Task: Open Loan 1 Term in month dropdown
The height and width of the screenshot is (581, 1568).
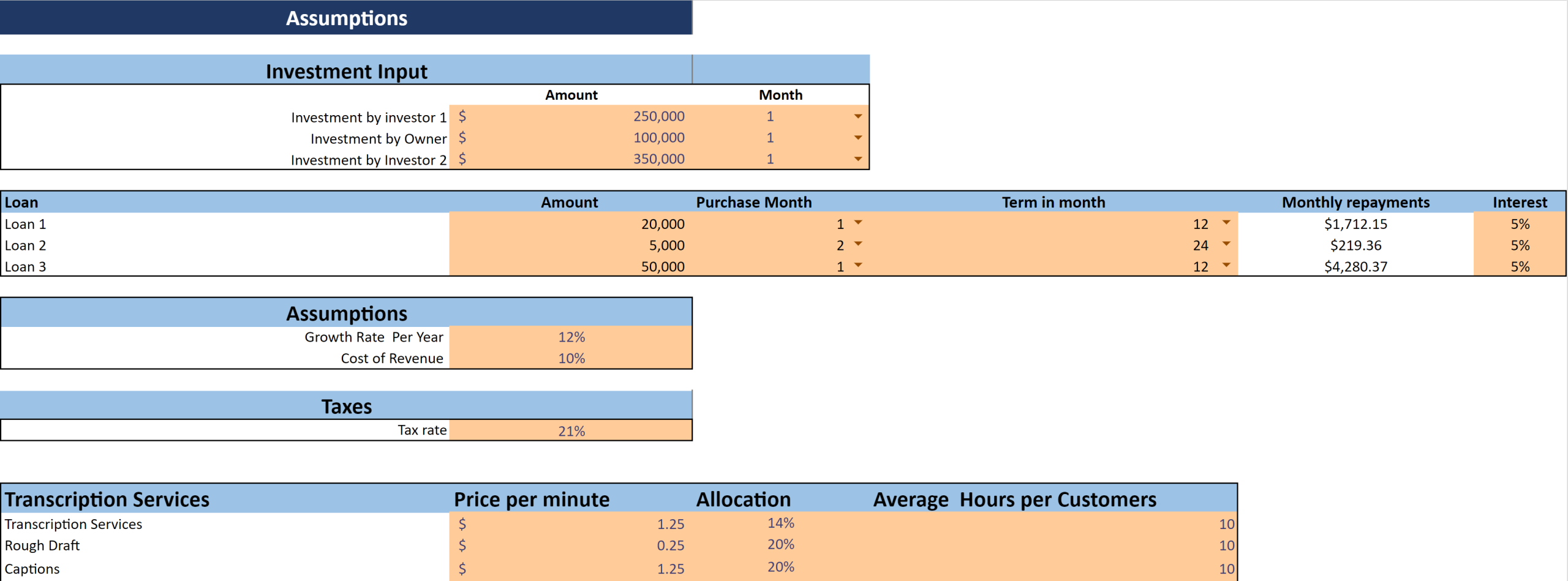Action: click(x=1226, y=223)
